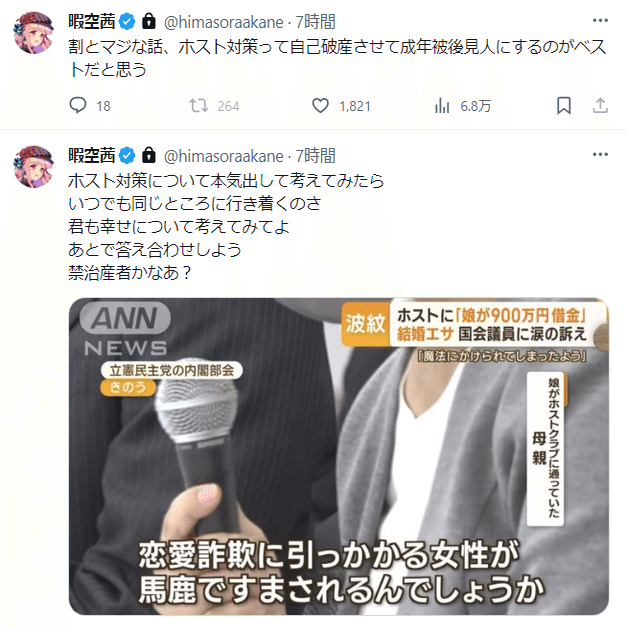627x627 pixels.
Task: Click @himasoraakane handle in first tweet
Action: tap(224, 22)
